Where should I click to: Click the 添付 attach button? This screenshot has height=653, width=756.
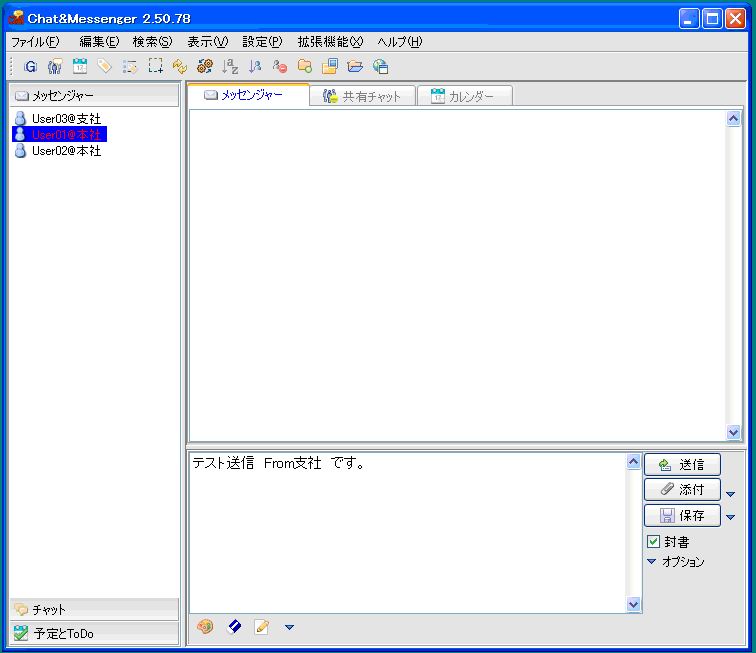tap(682, 490)
